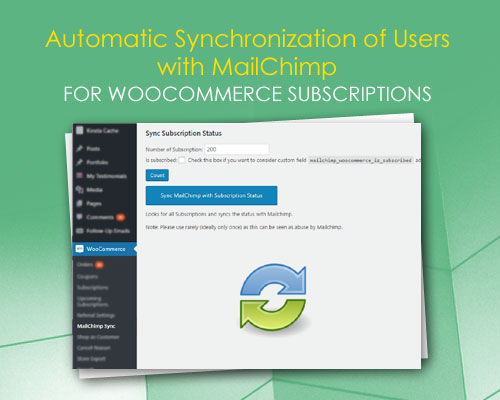Click Sync MailChimp with Subscription Status button
500x400 pixels.
211,196
